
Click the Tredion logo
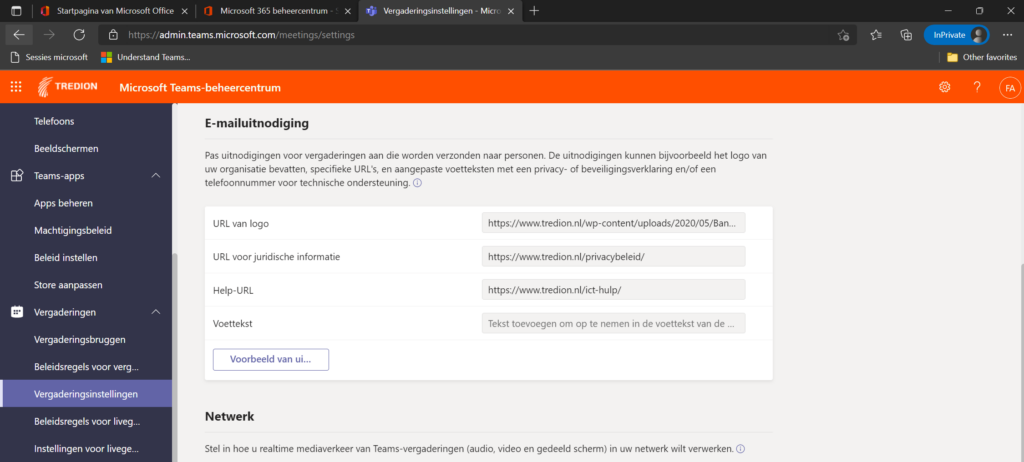pyautogui.click(x=68, y=87)
